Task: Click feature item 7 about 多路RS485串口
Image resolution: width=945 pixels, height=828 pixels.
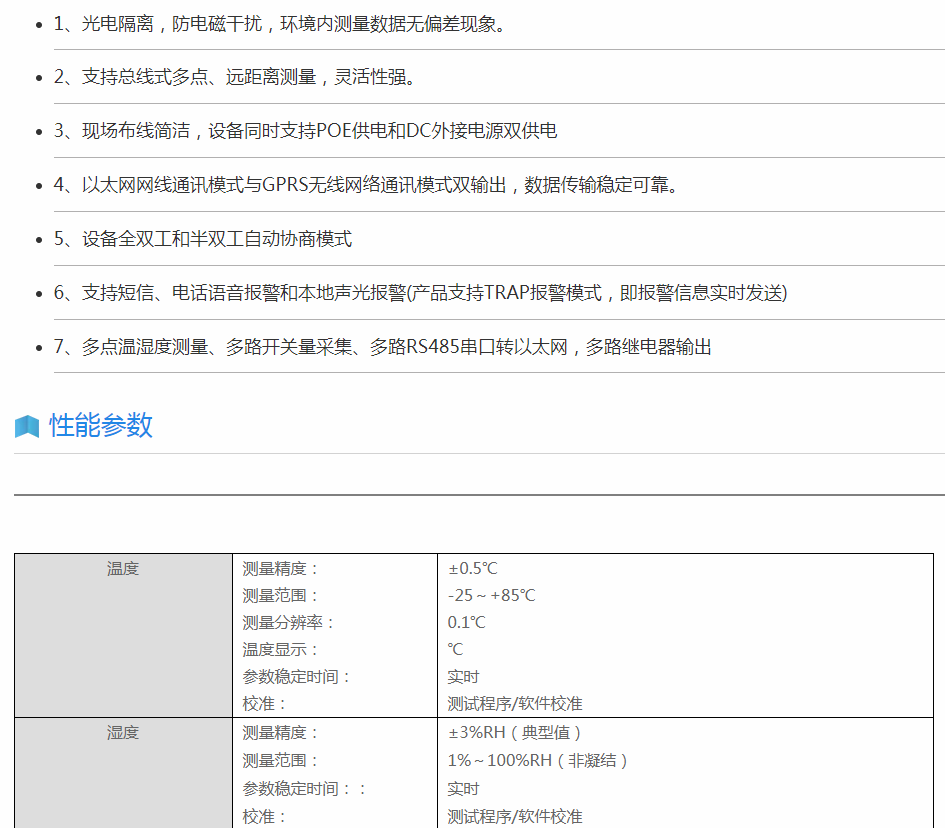Action: (x=382, y=347)
